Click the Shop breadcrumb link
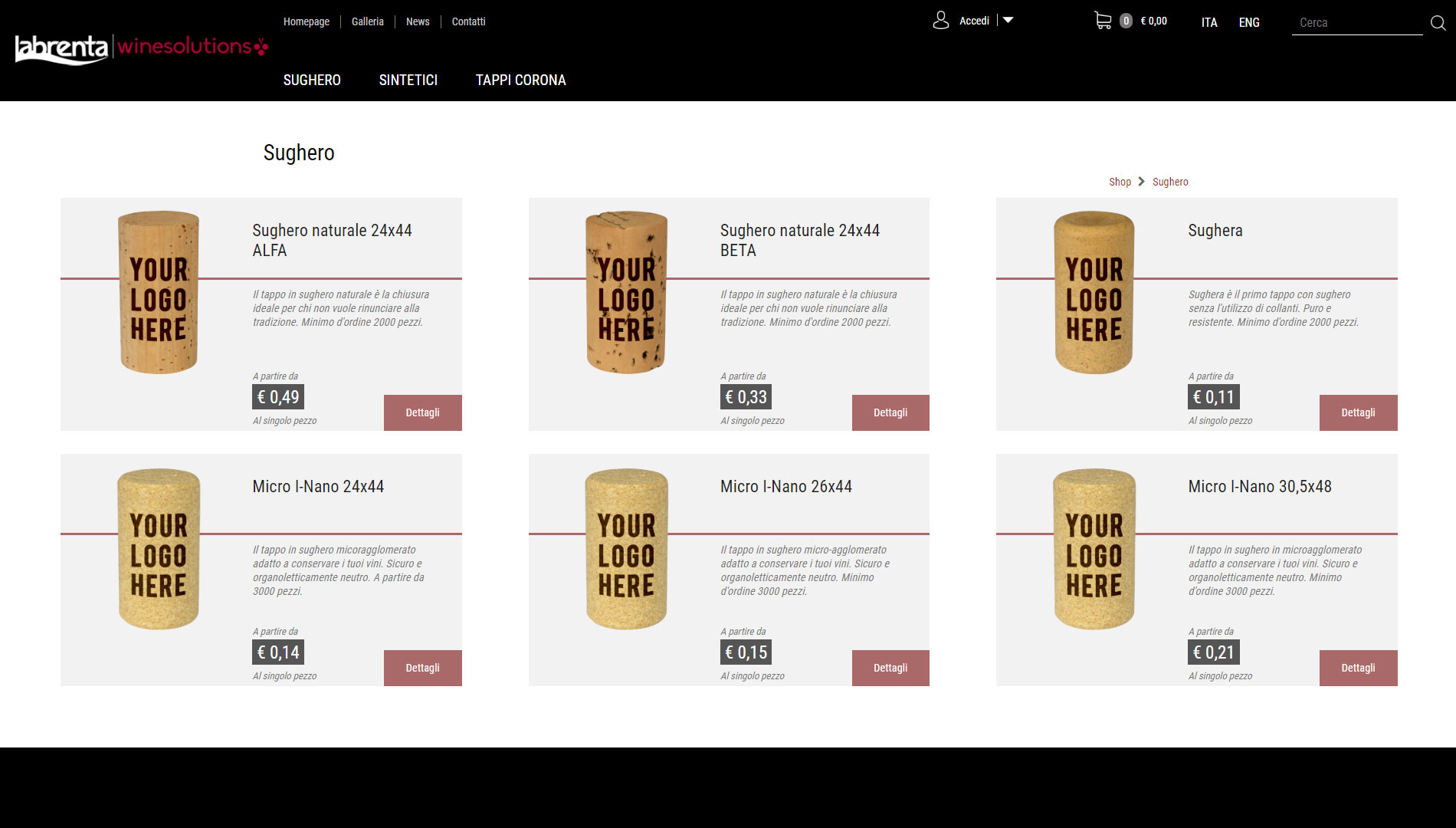 [x=1120, y=182]
